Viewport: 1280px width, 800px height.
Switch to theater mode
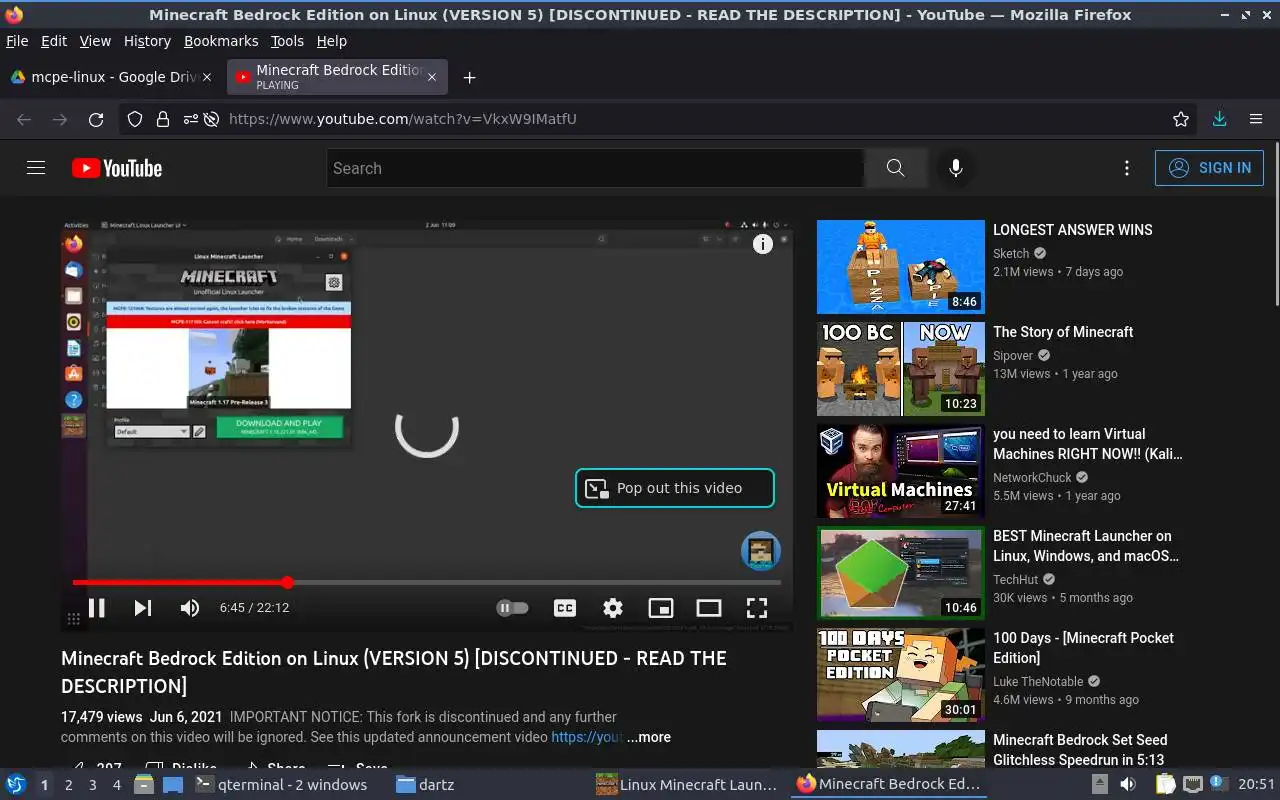click(709, 607)
